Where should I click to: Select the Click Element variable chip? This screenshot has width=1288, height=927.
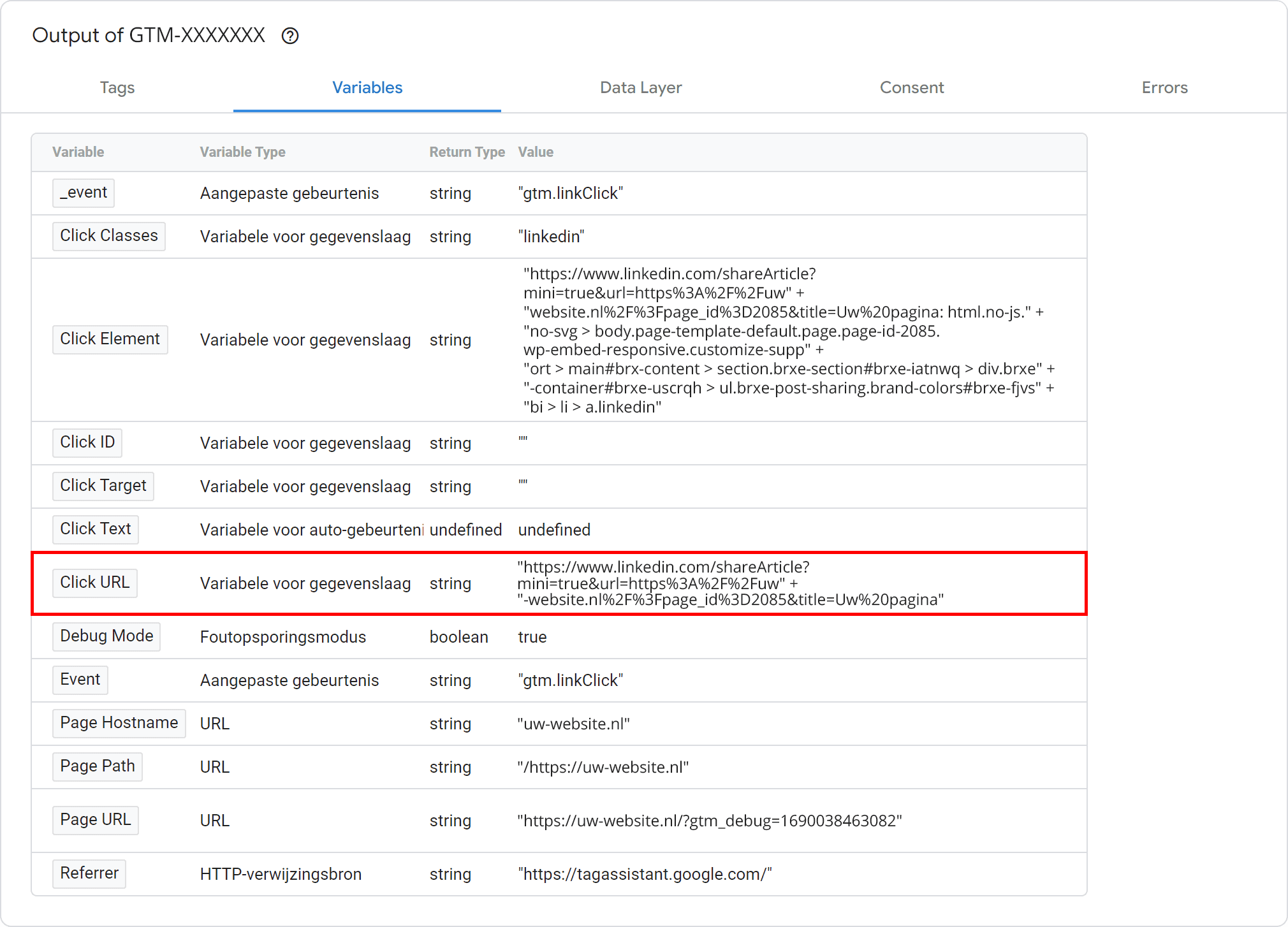tap(110, 339)
